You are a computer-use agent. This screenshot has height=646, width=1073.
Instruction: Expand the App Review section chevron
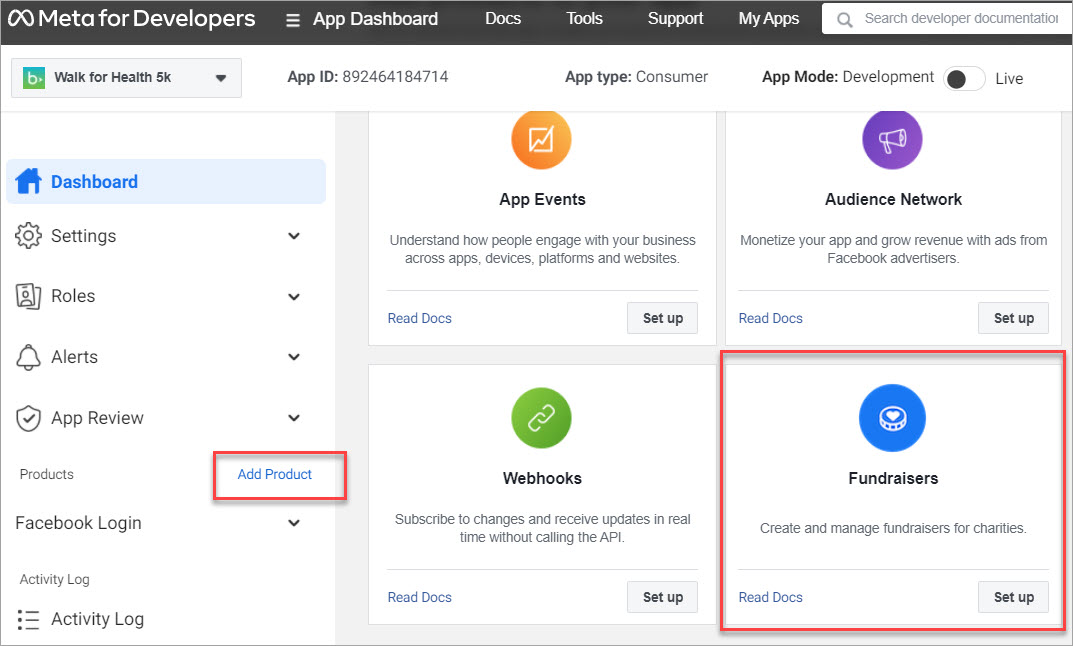coord(294,418)
